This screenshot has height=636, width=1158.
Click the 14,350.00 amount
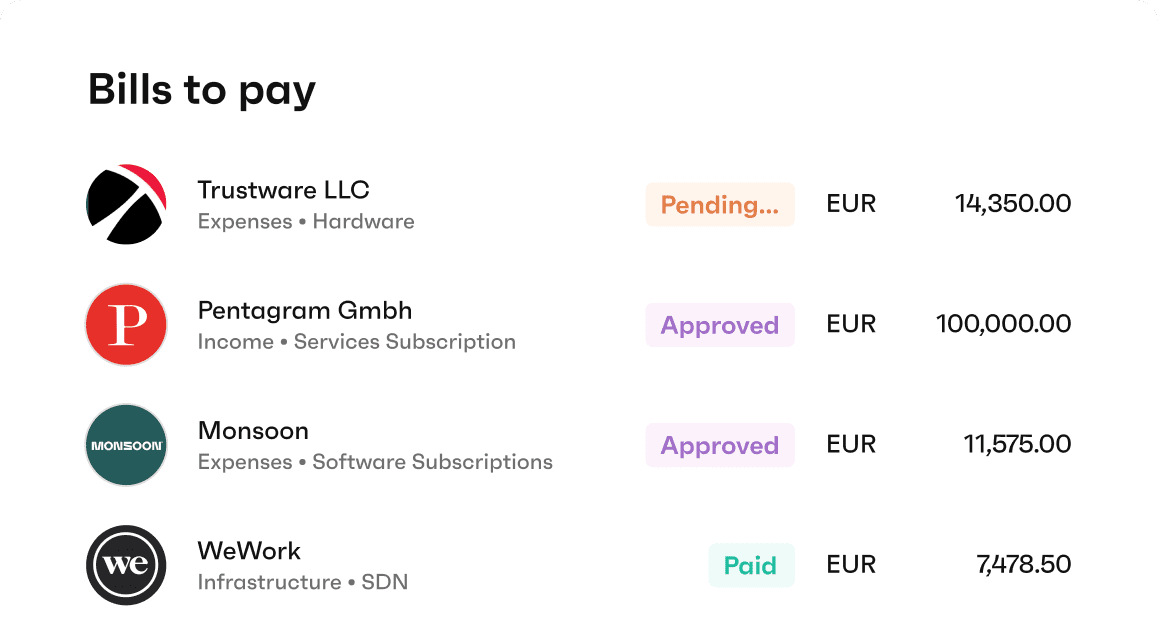click(x=1013, y=203)
